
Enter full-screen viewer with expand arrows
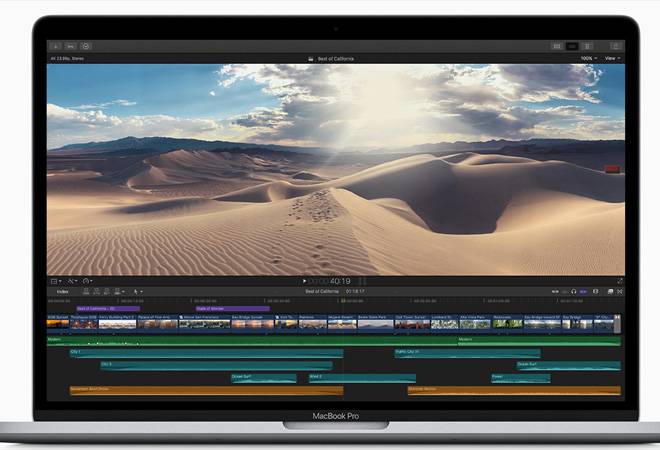click(x=620, y=281)
